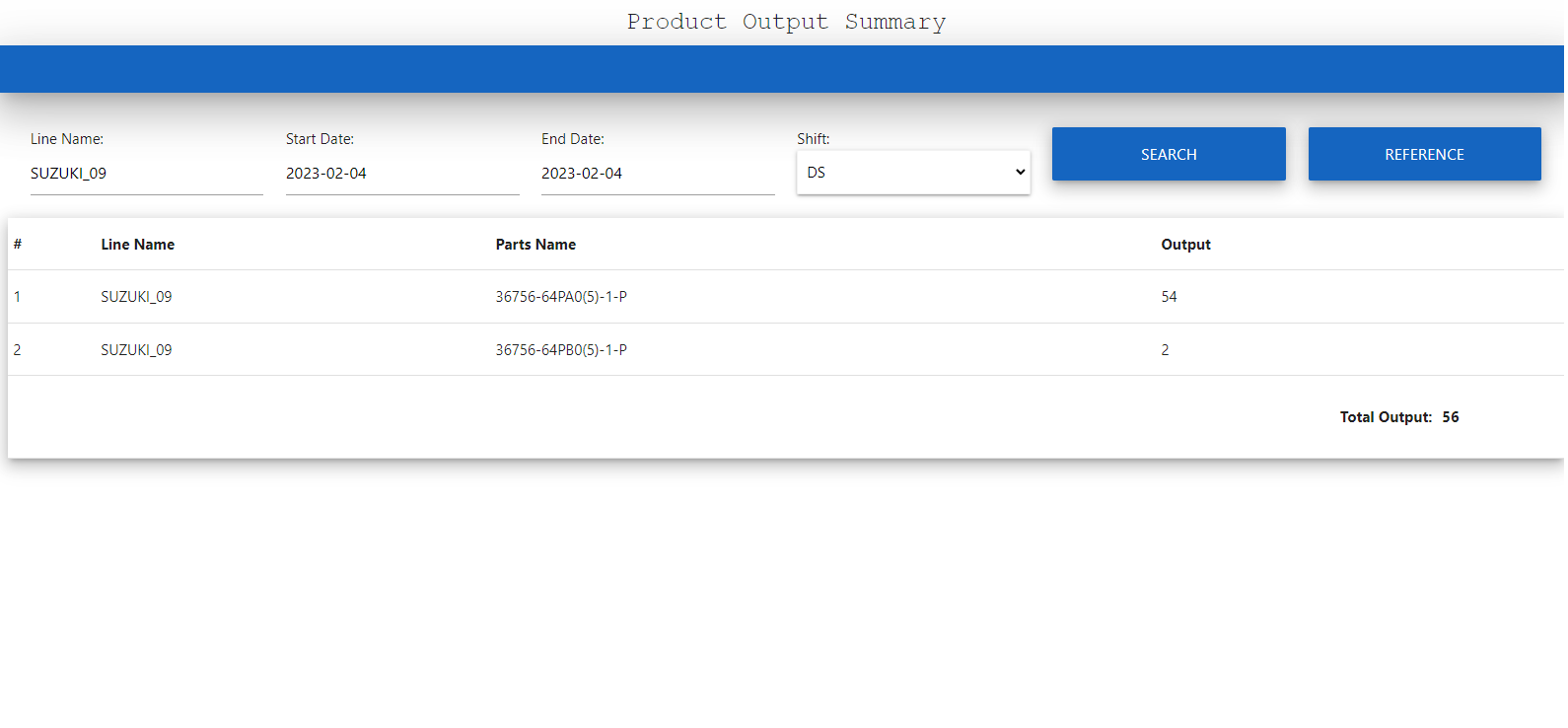Click SUZUKI_09 in the first table row

[136, 297]
